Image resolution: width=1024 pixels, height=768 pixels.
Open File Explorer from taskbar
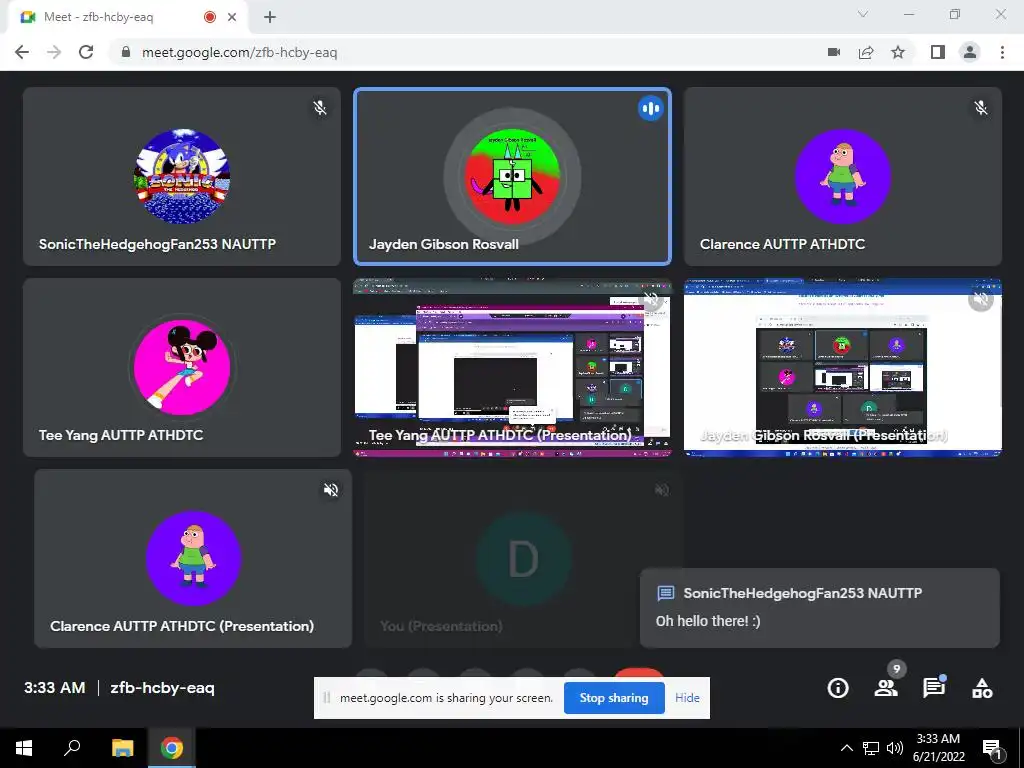click(122, 748)
